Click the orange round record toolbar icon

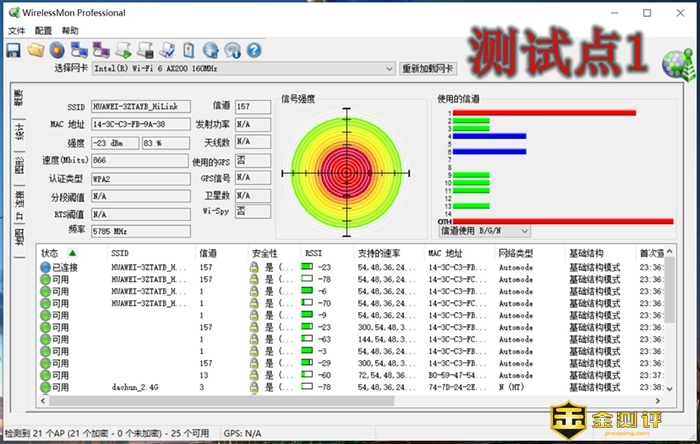57,49
